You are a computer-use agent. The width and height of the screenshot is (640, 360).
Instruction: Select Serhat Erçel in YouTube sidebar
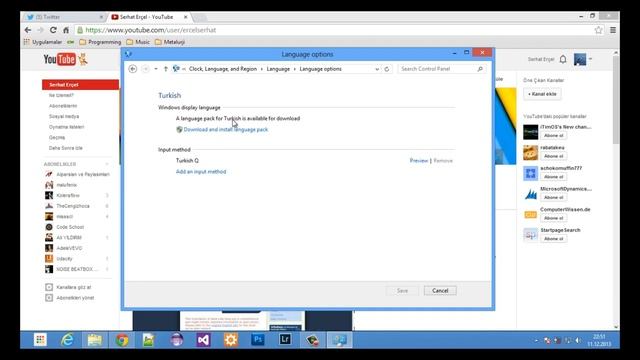80,84
